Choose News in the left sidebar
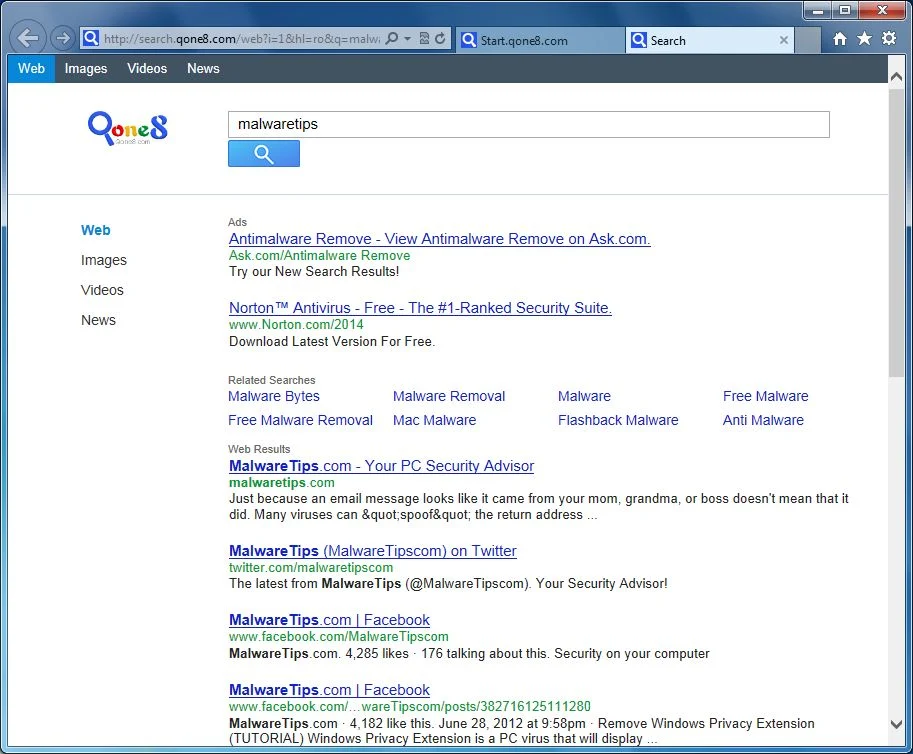The height and width of the screenshot is (754, 913). point(98,320)
